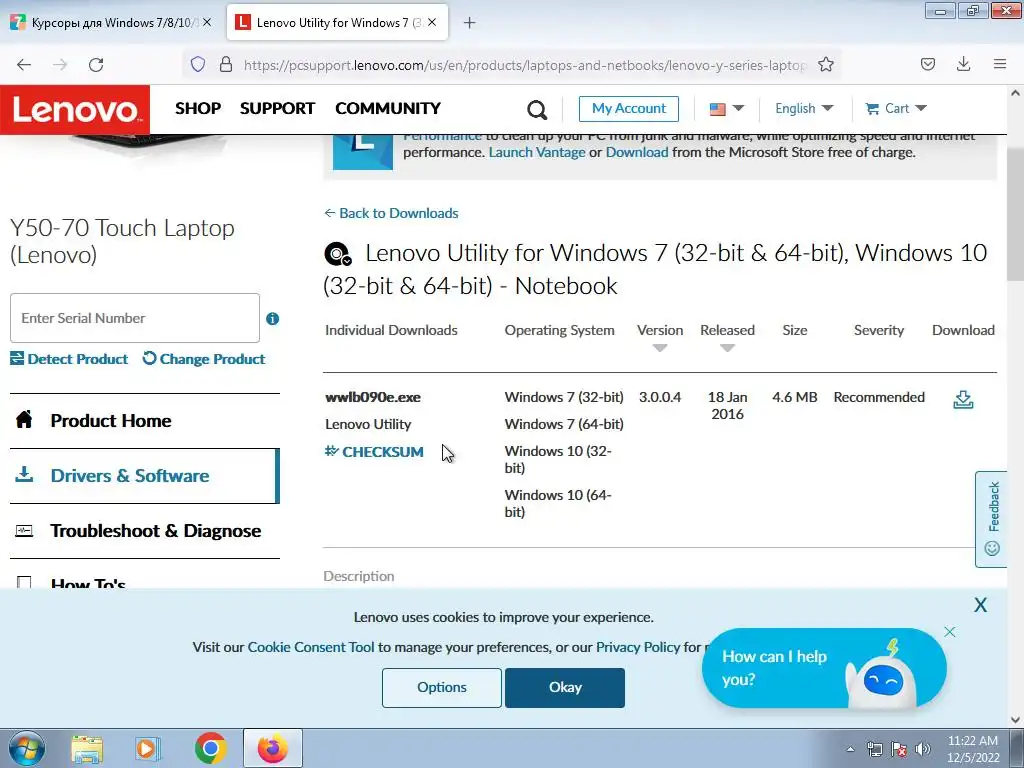Bookmark this page with the star

coord(826,64)
